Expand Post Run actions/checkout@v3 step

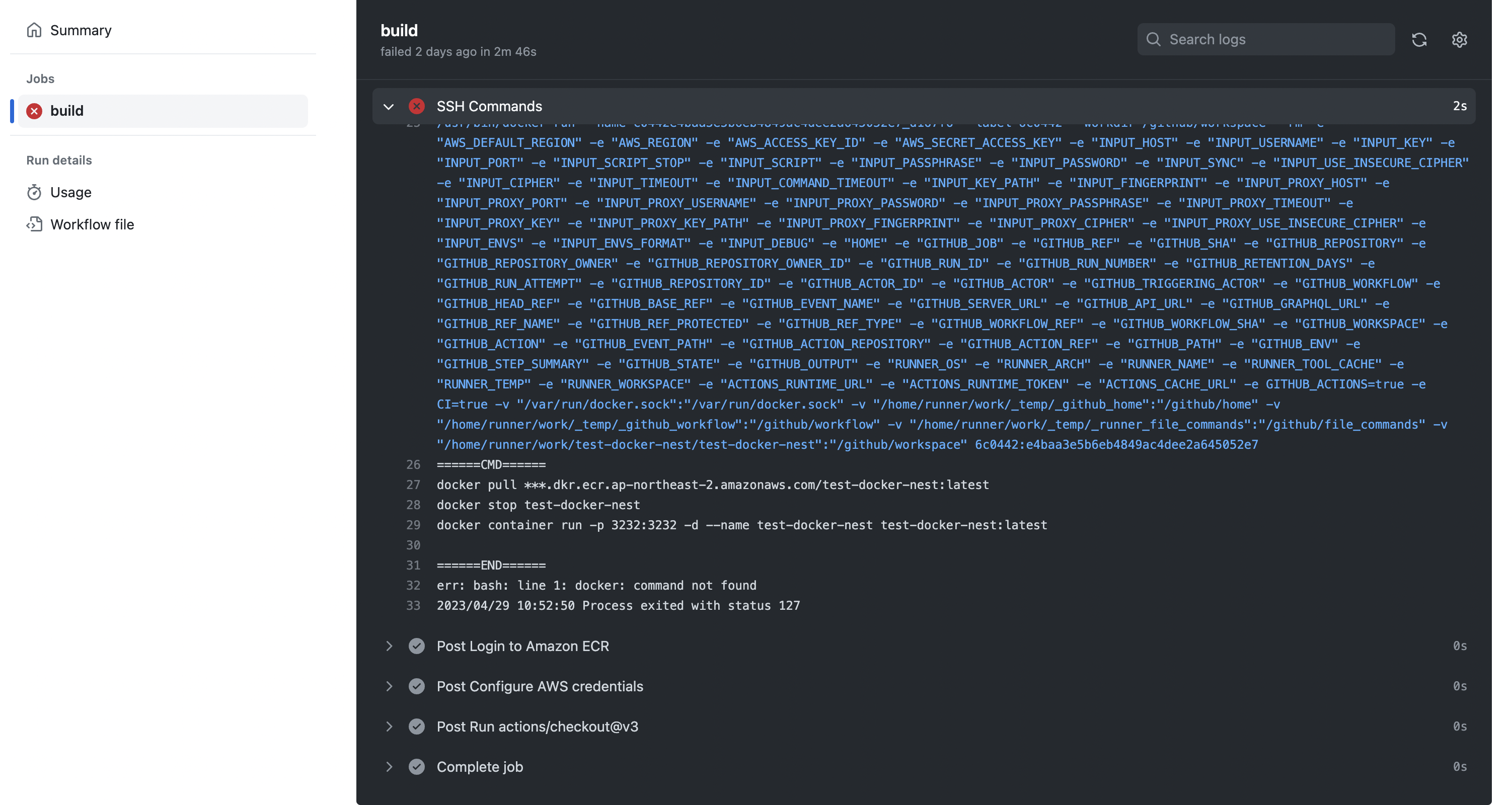coord(389,727)
